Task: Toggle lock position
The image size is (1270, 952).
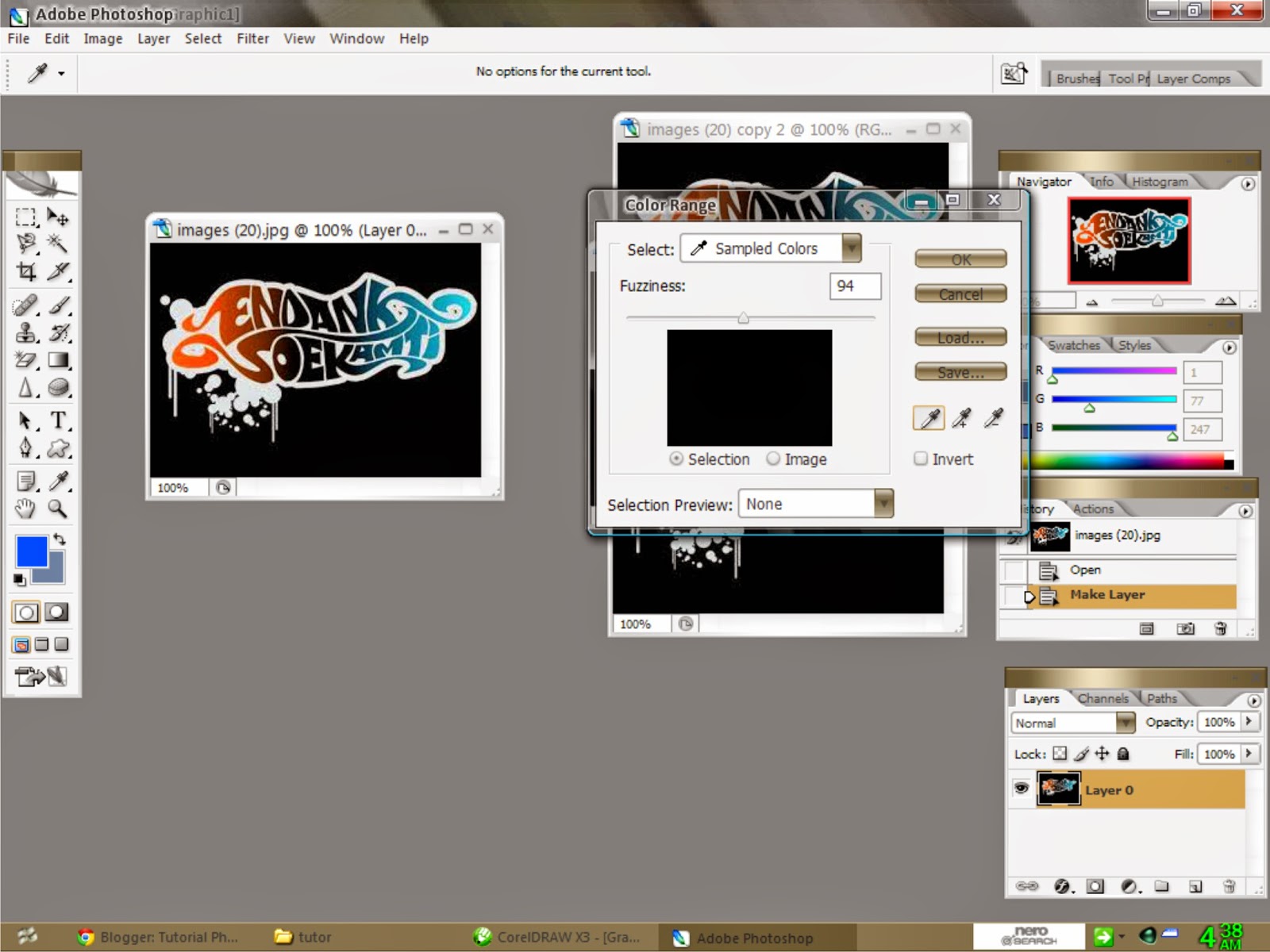Action: pos(1102,754)
